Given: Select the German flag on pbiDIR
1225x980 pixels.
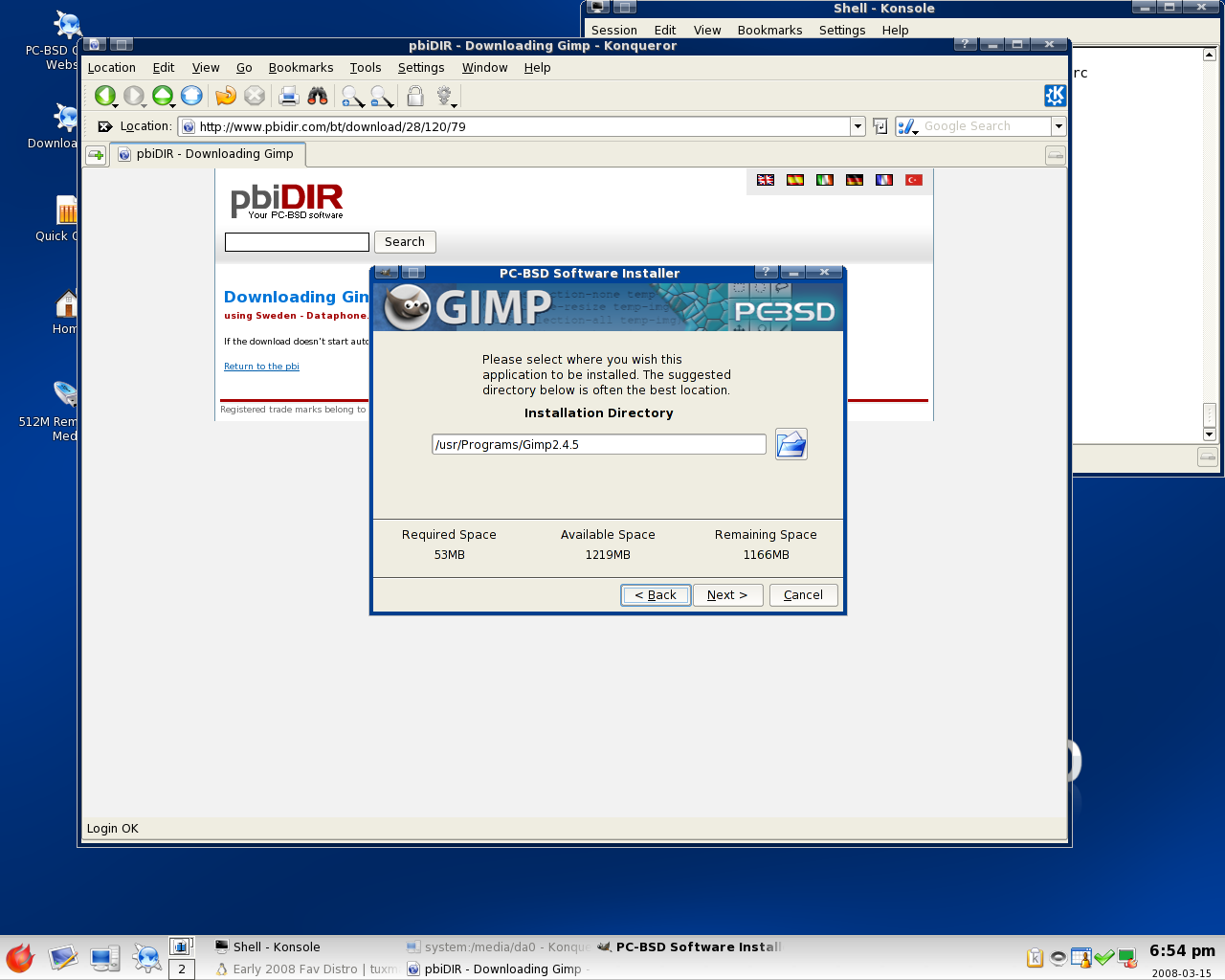Looking at the screenshot, I should [855, 180].
